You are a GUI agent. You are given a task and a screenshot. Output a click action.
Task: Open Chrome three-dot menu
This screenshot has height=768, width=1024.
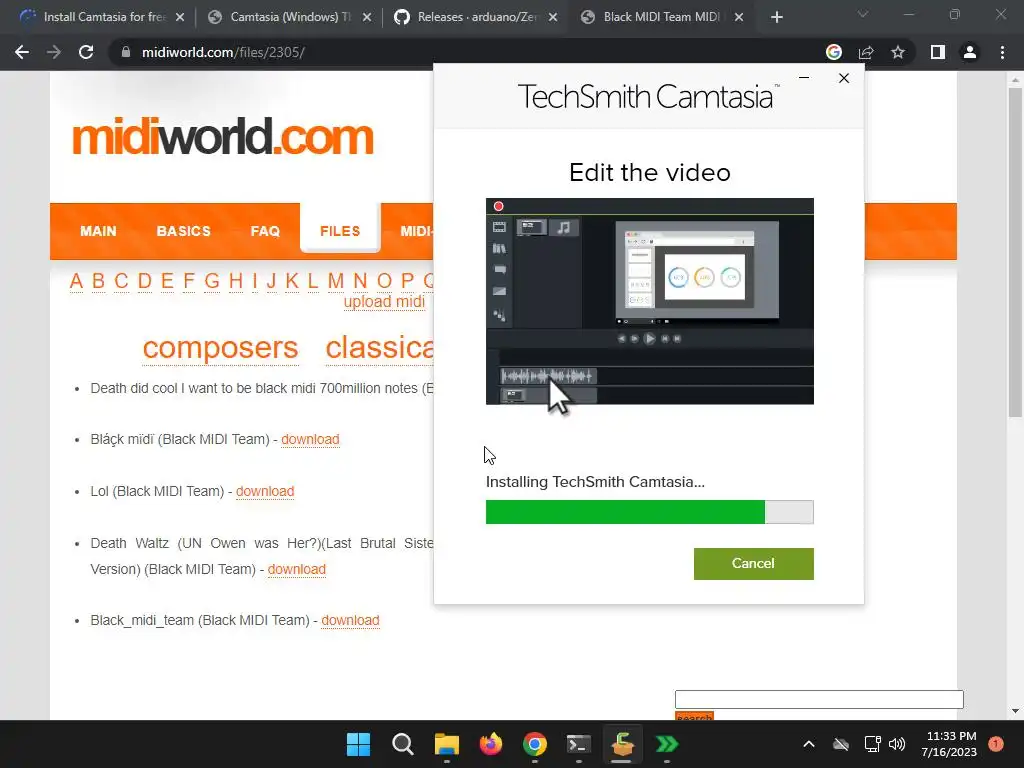pos(1002,52)
